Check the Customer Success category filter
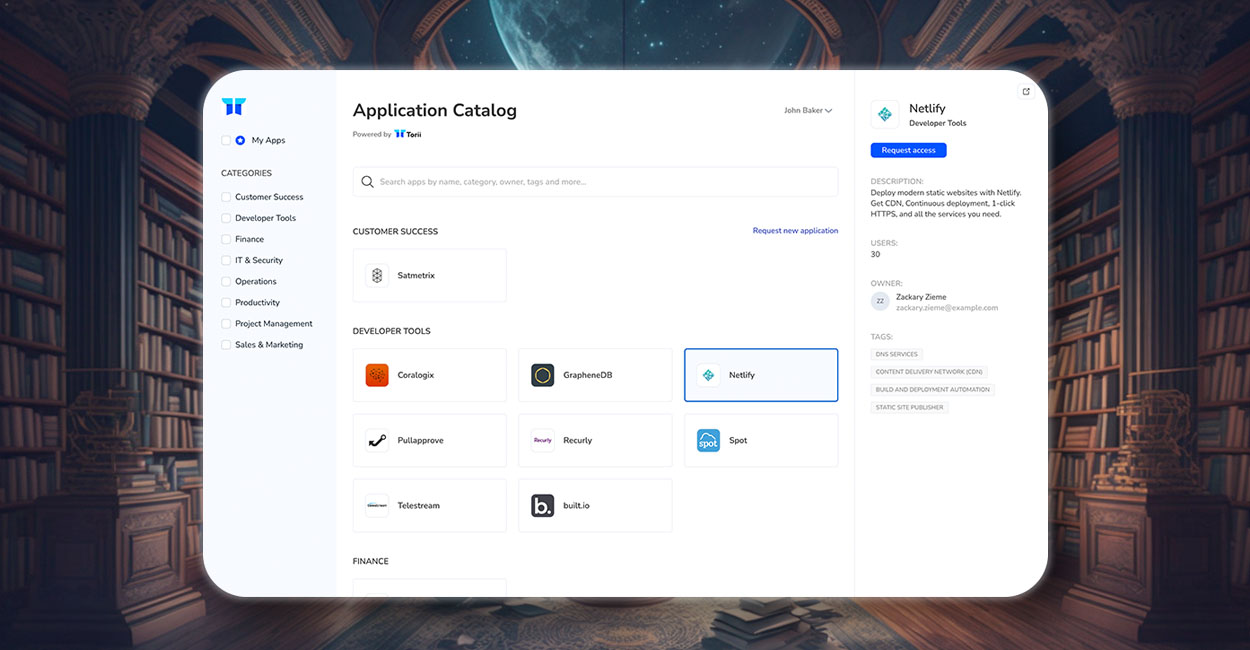Screen dimensions: 1250x650 226,197
